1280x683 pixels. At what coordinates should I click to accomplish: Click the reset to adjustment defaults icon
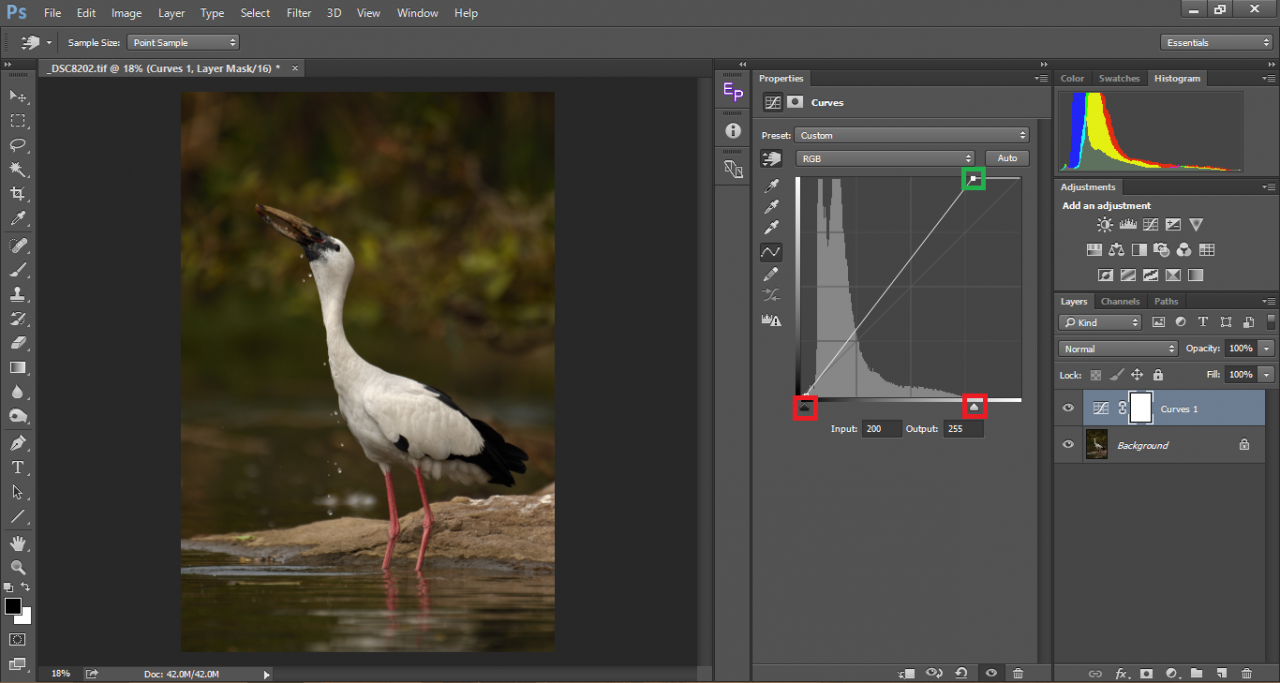962,673
